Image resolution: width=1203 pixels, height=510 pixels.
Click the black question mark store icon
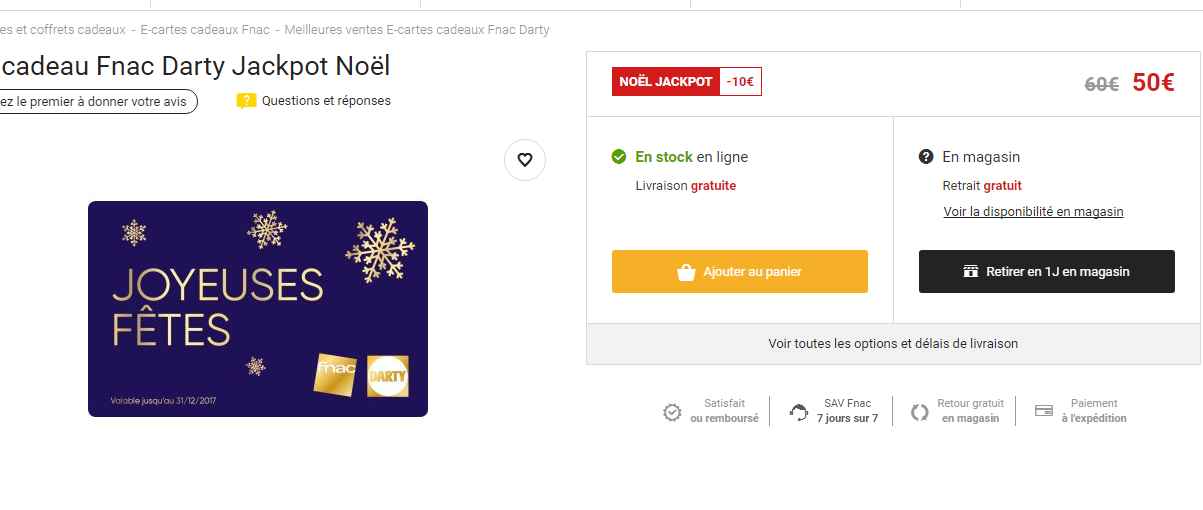coord(926,157)
